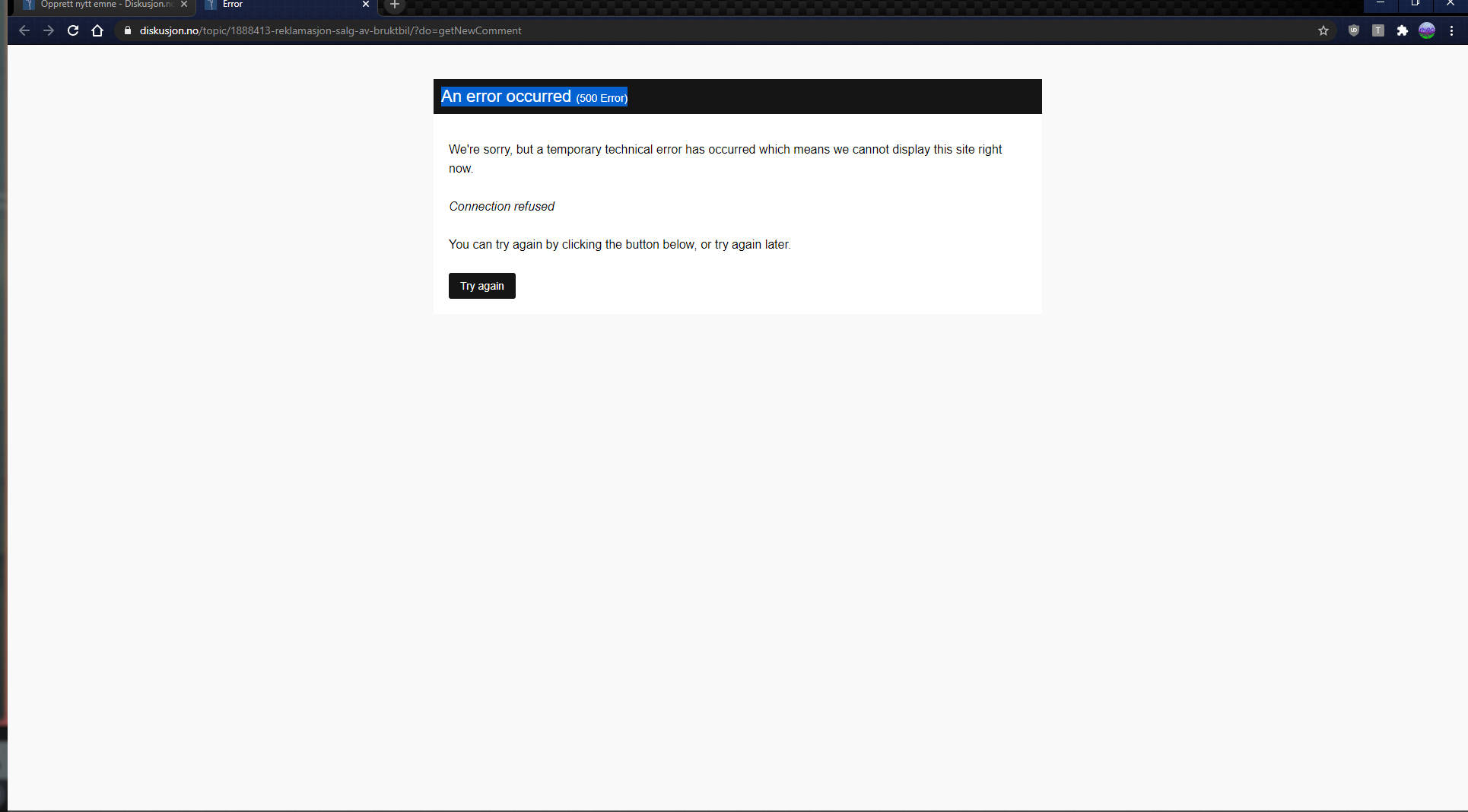Click the Try again button
1468x812 pixels.
tap(482, 286)
